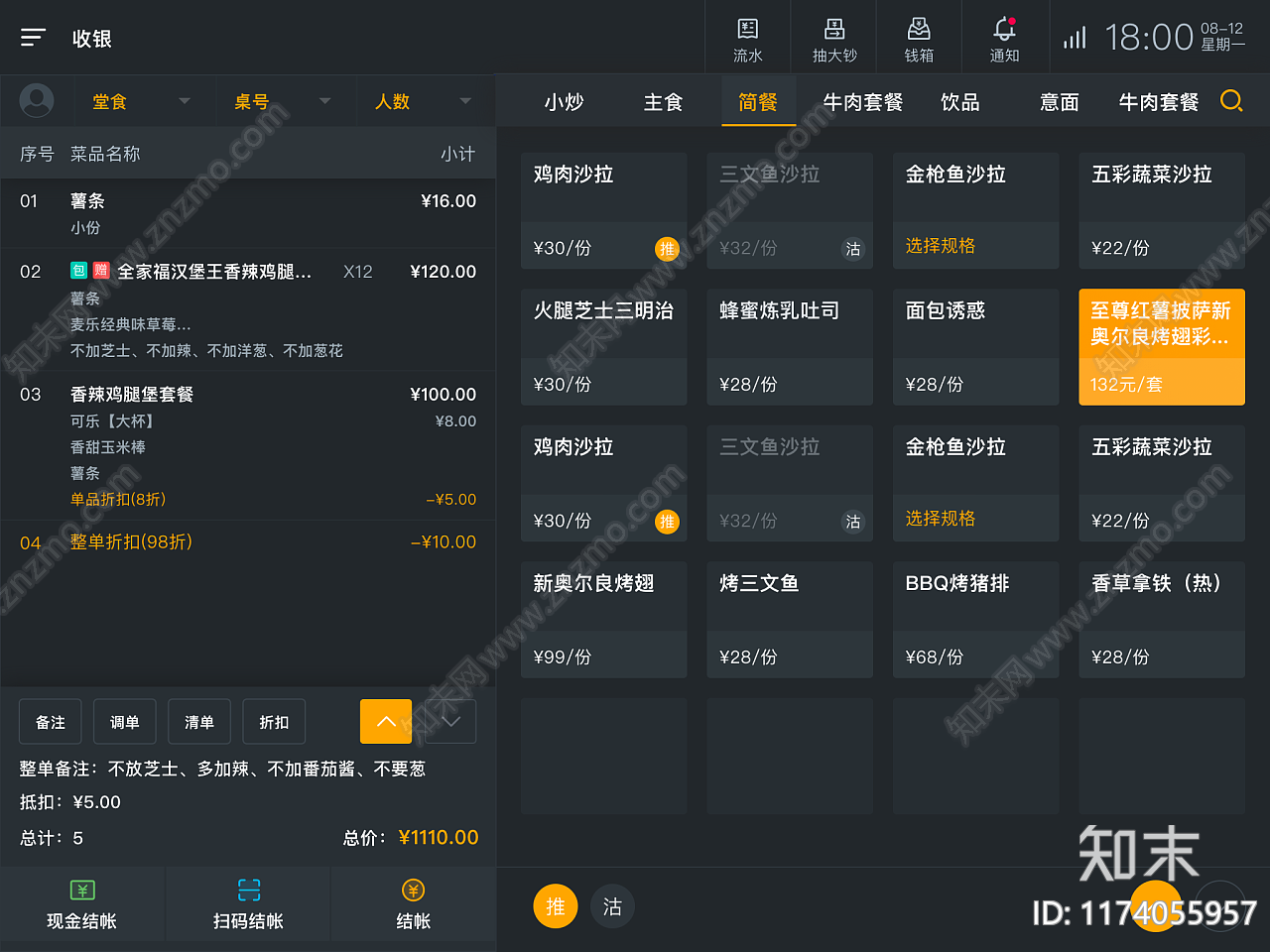Select order row 01 薯条

(x=248, y=213)
